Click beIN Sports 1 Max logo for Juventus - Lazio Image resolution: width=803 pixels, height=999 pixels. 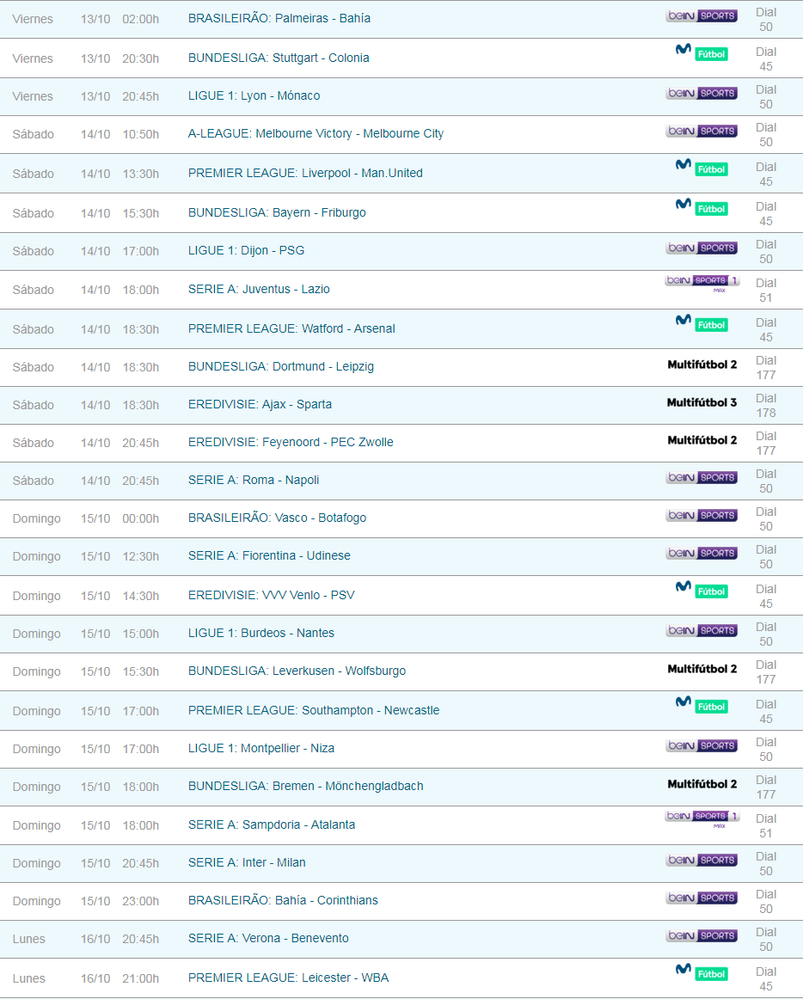click(x=702, y=284)
